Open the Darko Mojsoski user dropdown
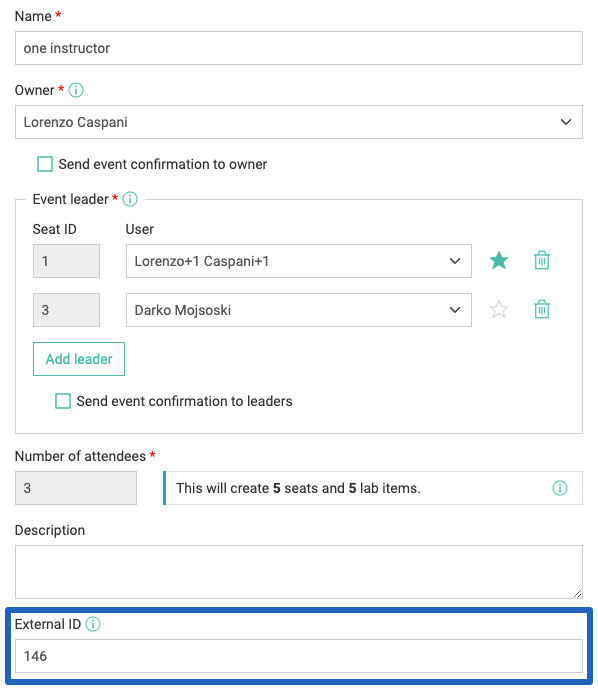This screenshot has width=598, height=690. pos(299,310)
